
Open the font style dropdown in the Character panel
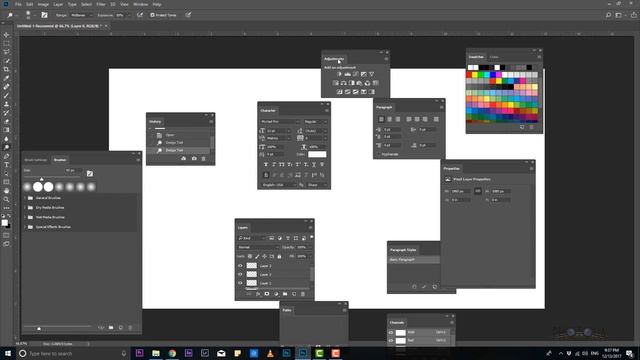coord(316,122)
